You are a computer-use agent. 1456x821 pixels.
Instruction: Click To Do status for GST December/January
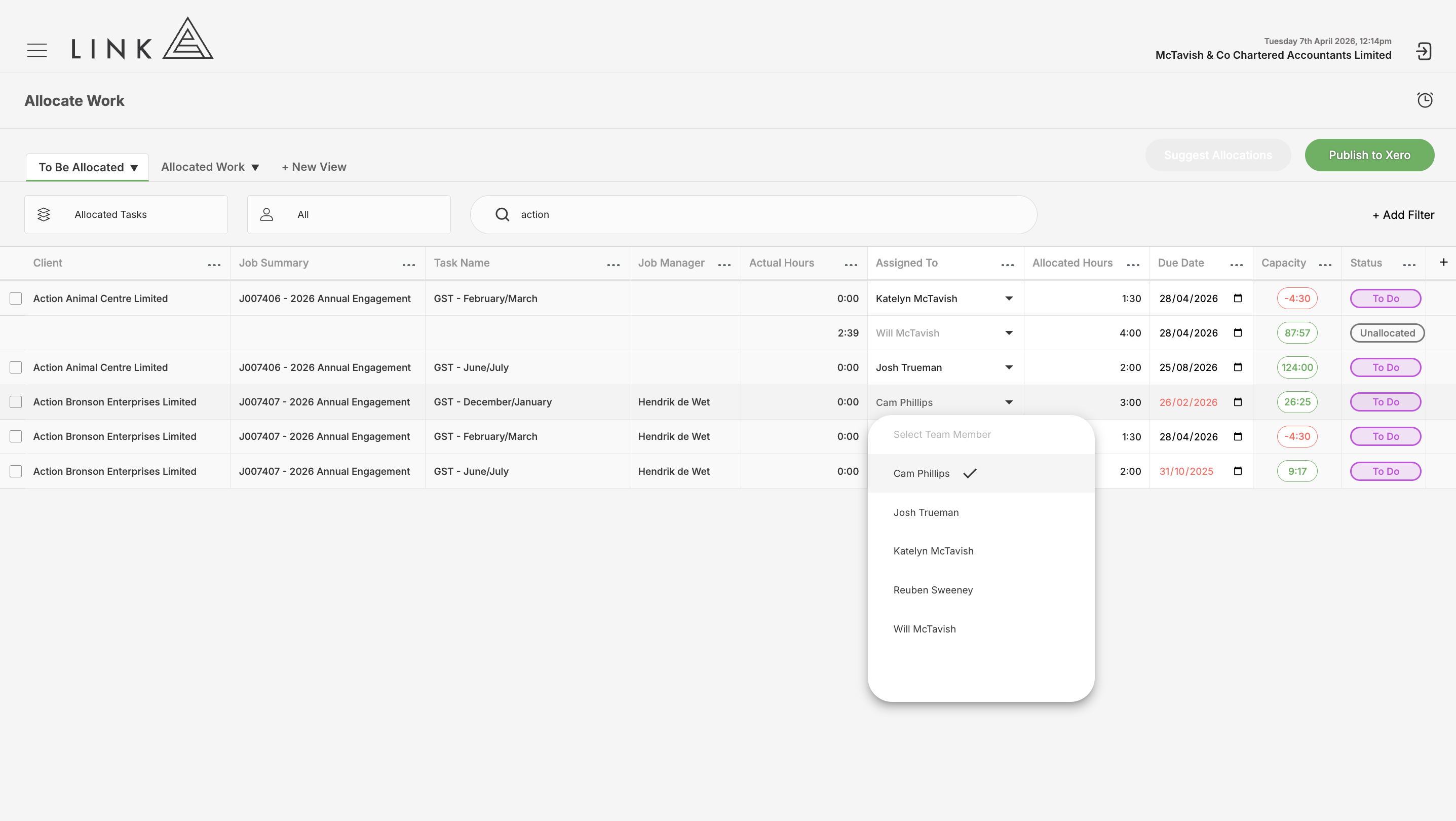point(1386,402)
